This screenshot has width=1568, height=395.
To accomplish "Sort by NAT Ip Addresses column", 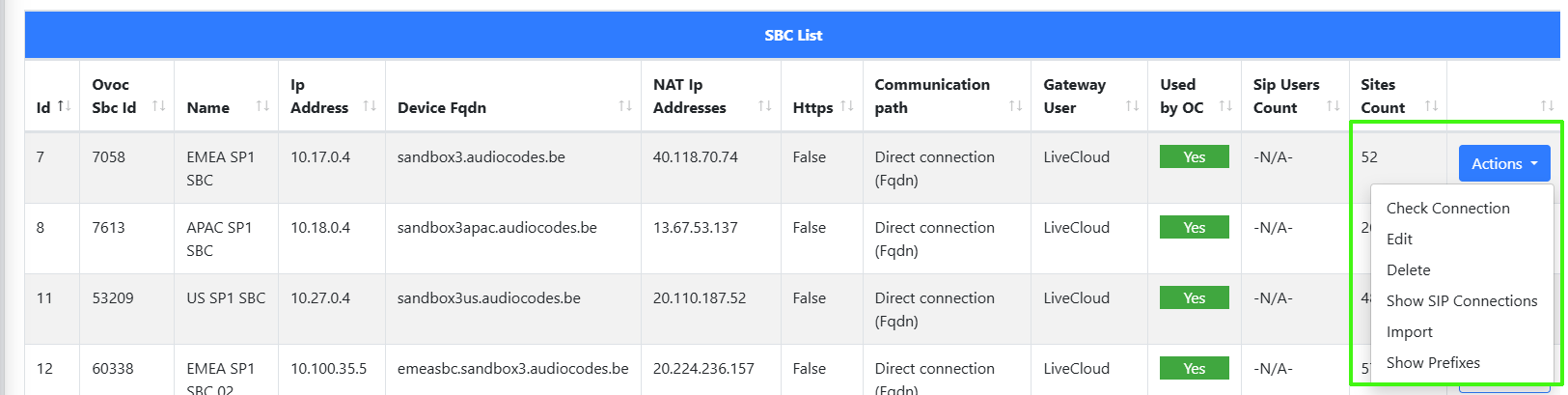I will coord(764,106).
